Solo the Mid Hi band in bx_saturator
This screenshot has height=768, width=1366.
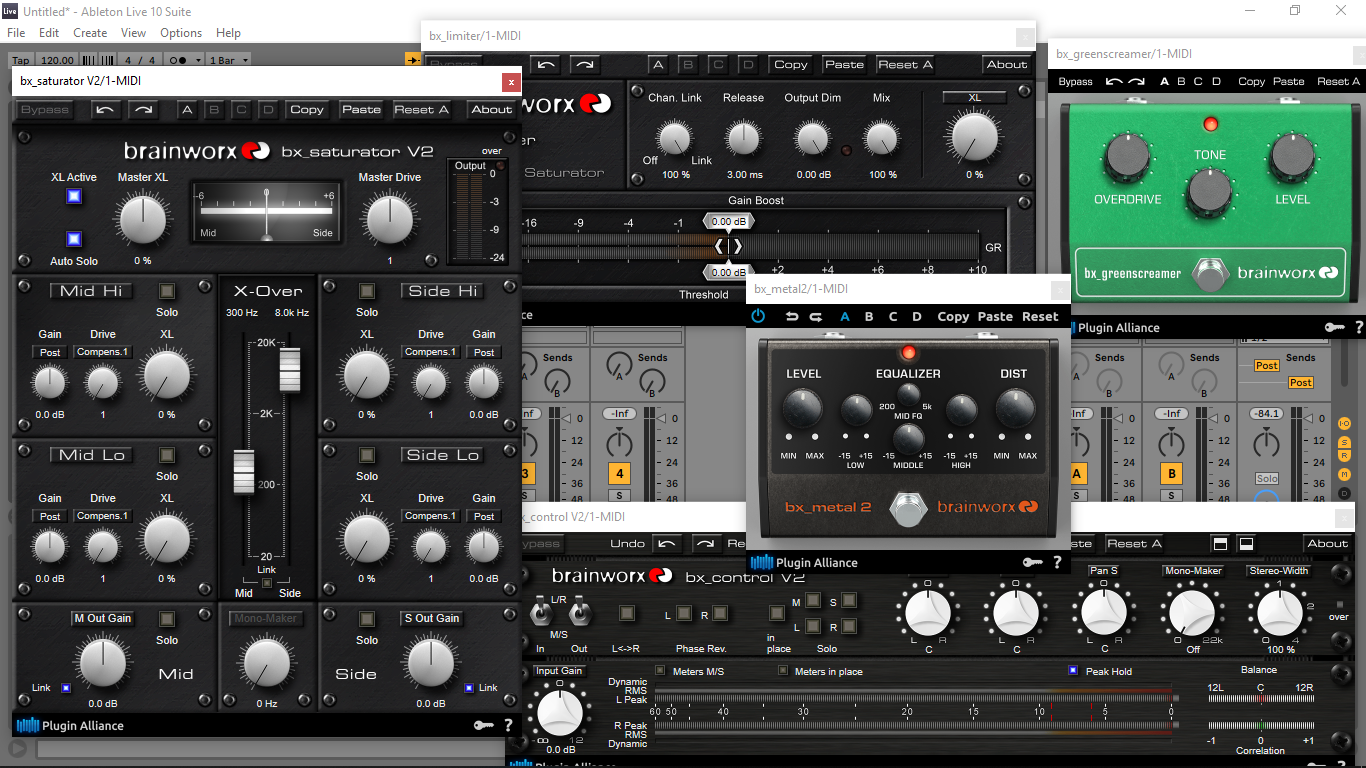pyautogui.click(x=167, y=291)
